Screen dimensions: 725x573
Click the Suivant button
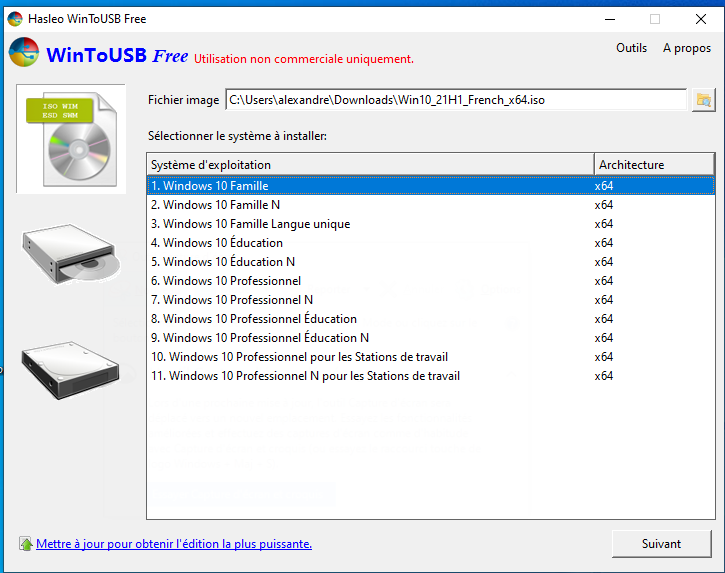(x=661, y=544)
